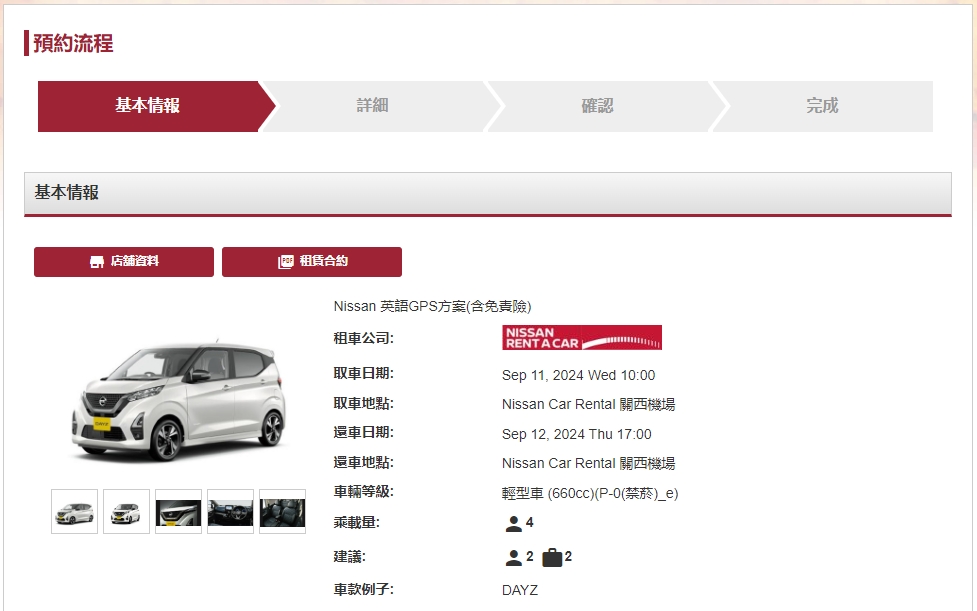977x611 pixels.
Task: Click the 基本情報 section header
Action: [488, 194]
